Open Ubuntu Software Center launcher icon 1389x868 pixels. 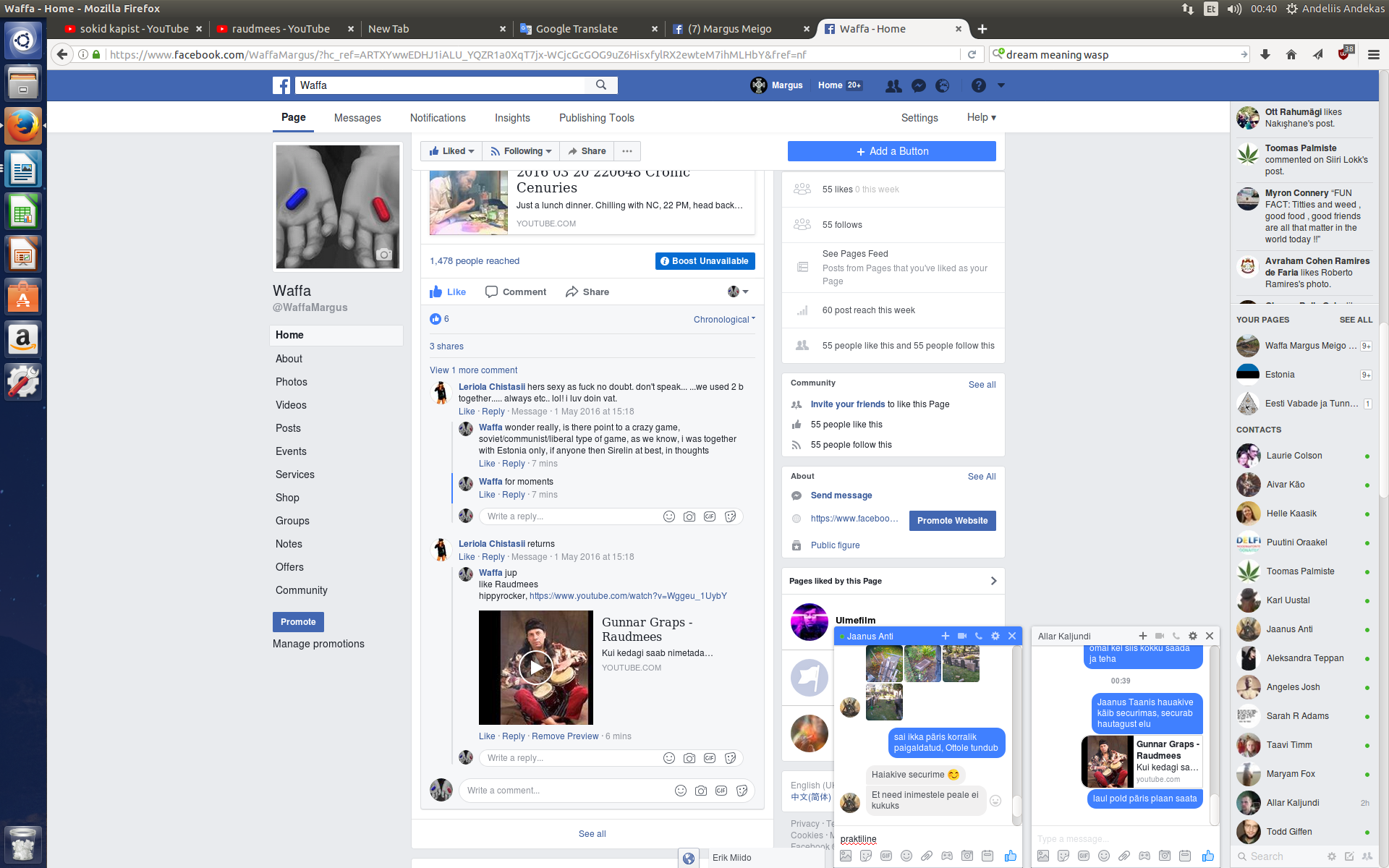(x=23, y=297)
